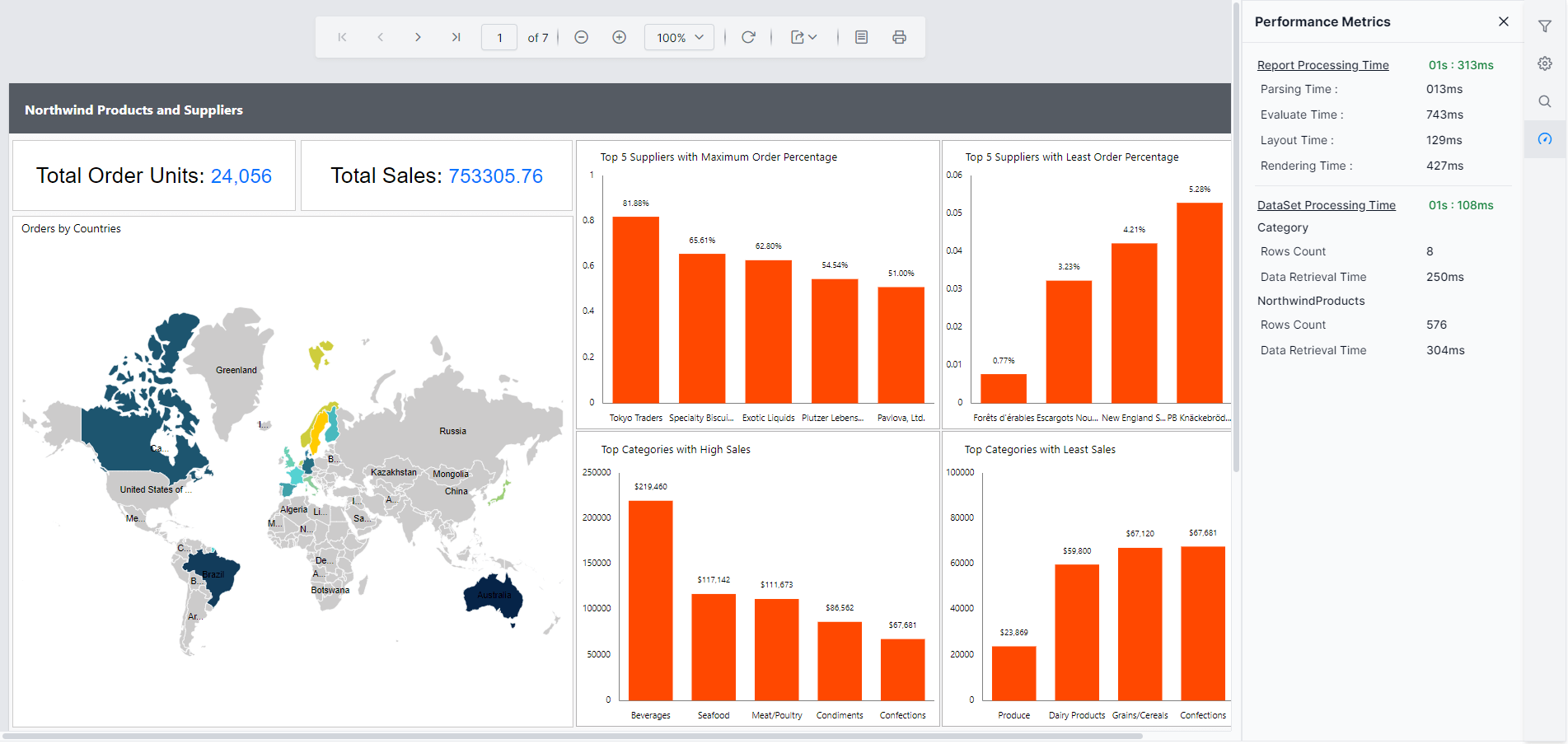The image size is (1568, 744).
Task: Select the performance metrics gauge icon
Action: click(1545, 138)
